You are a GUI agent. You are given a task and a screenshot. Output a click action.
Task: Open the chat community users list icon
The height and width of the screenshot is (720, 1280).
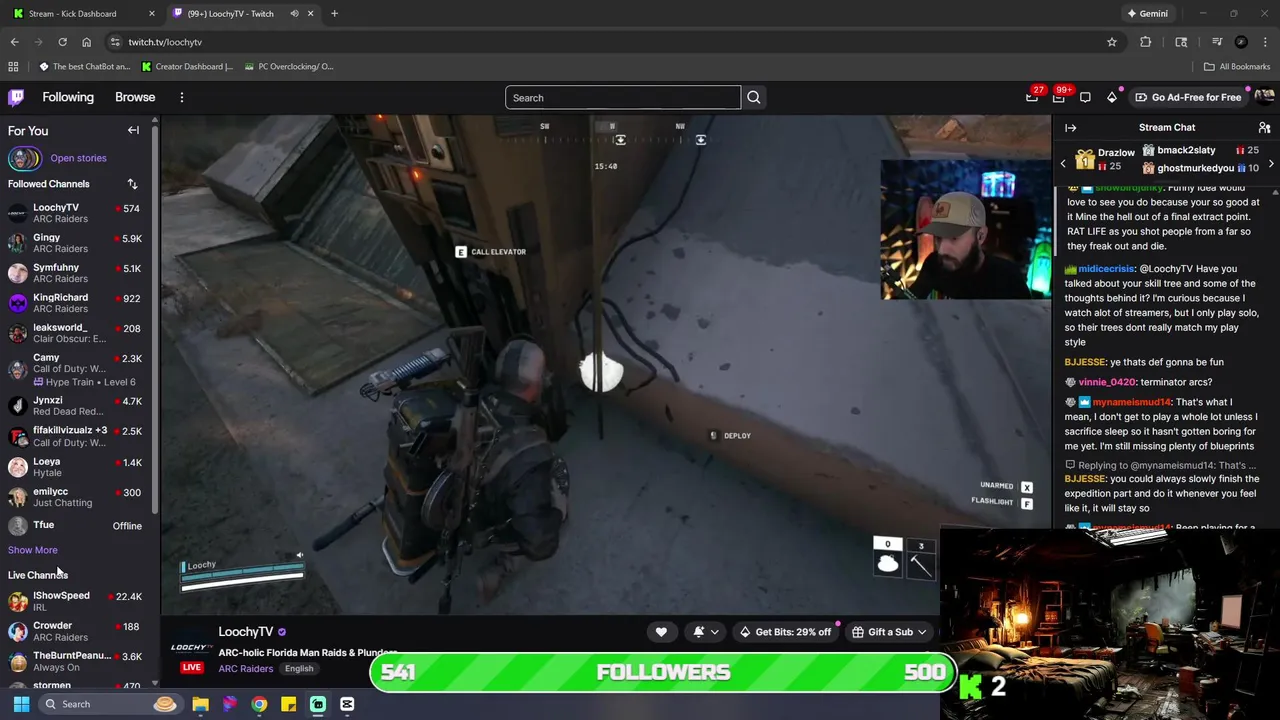pyautogui.click(x=1264, y=128)
